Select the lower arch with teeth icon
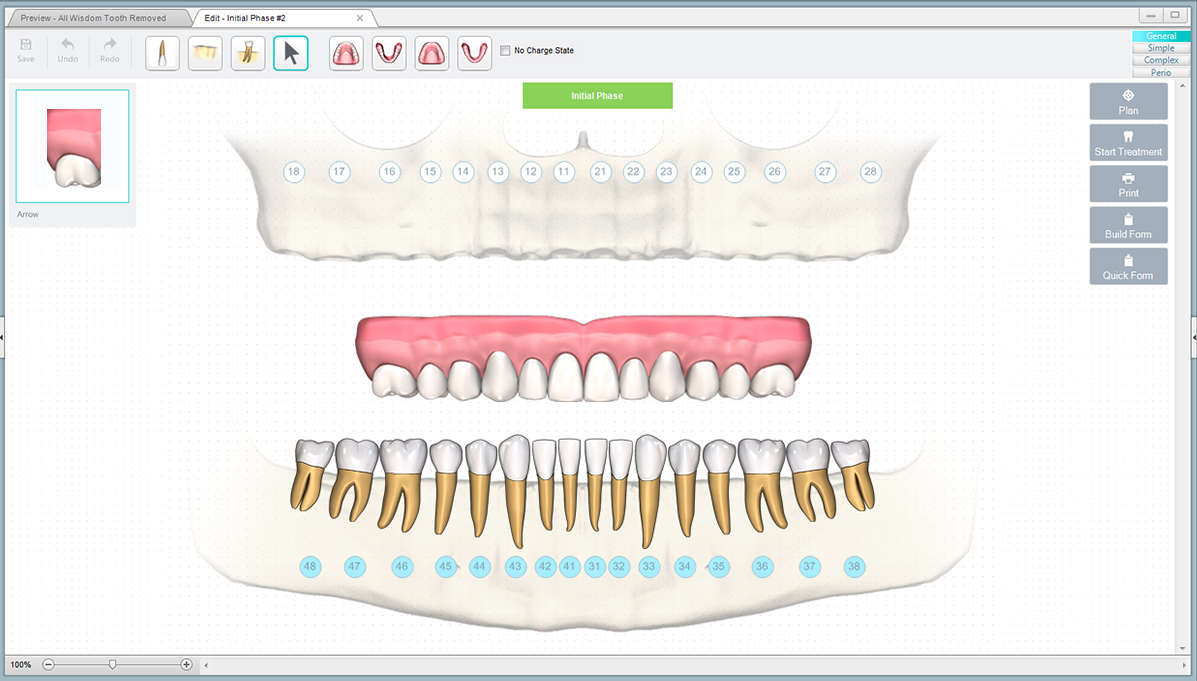The width and height of the screenshot is (1197, 681). pos(389,52)
